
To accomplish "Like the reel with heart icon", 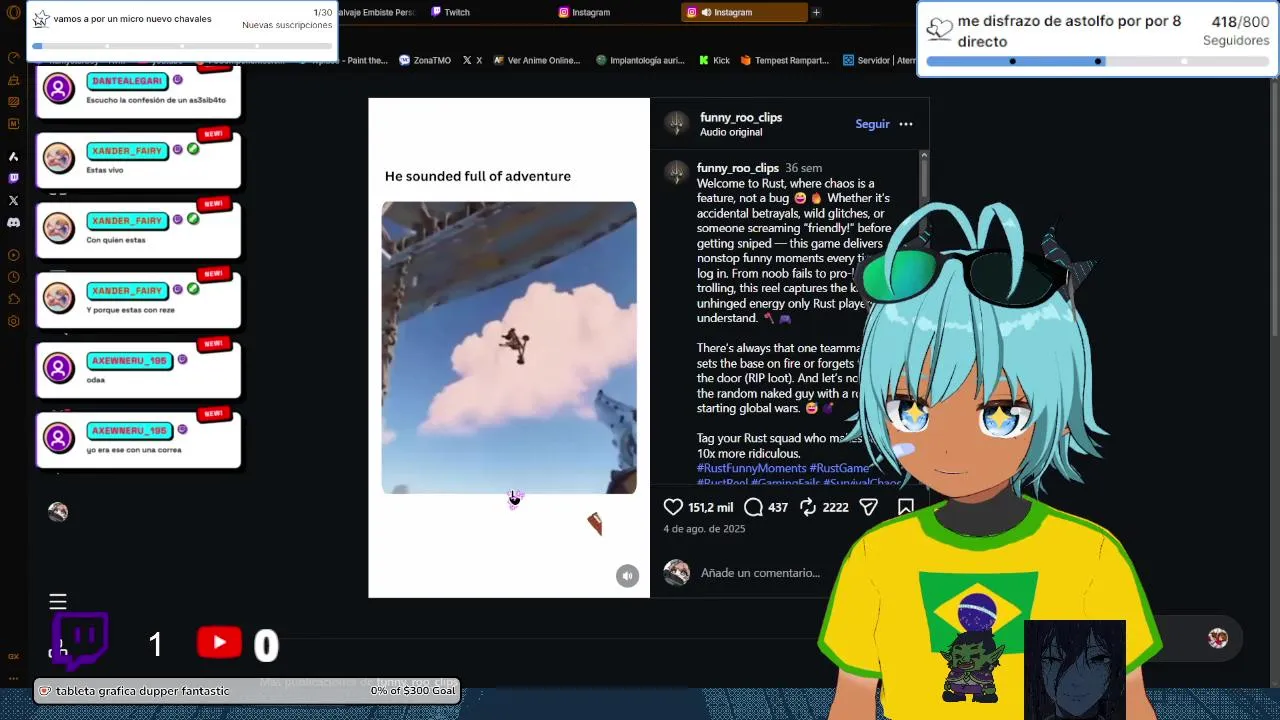I will point(673,507).
